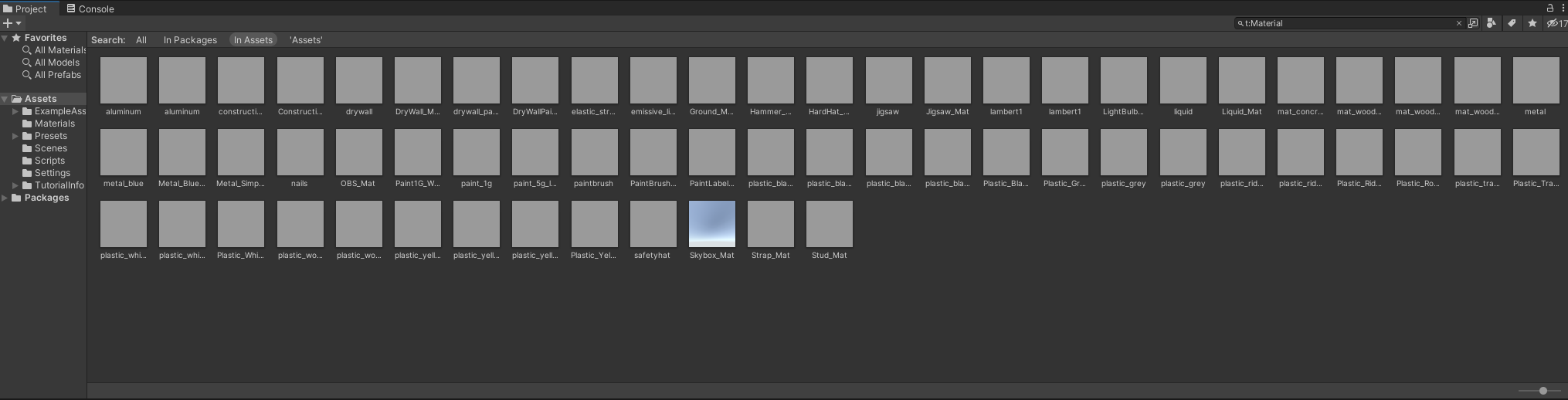The image size is (1568, 400).
Task: Select the All Prefabs saved search
Action: tap(52, 75)
